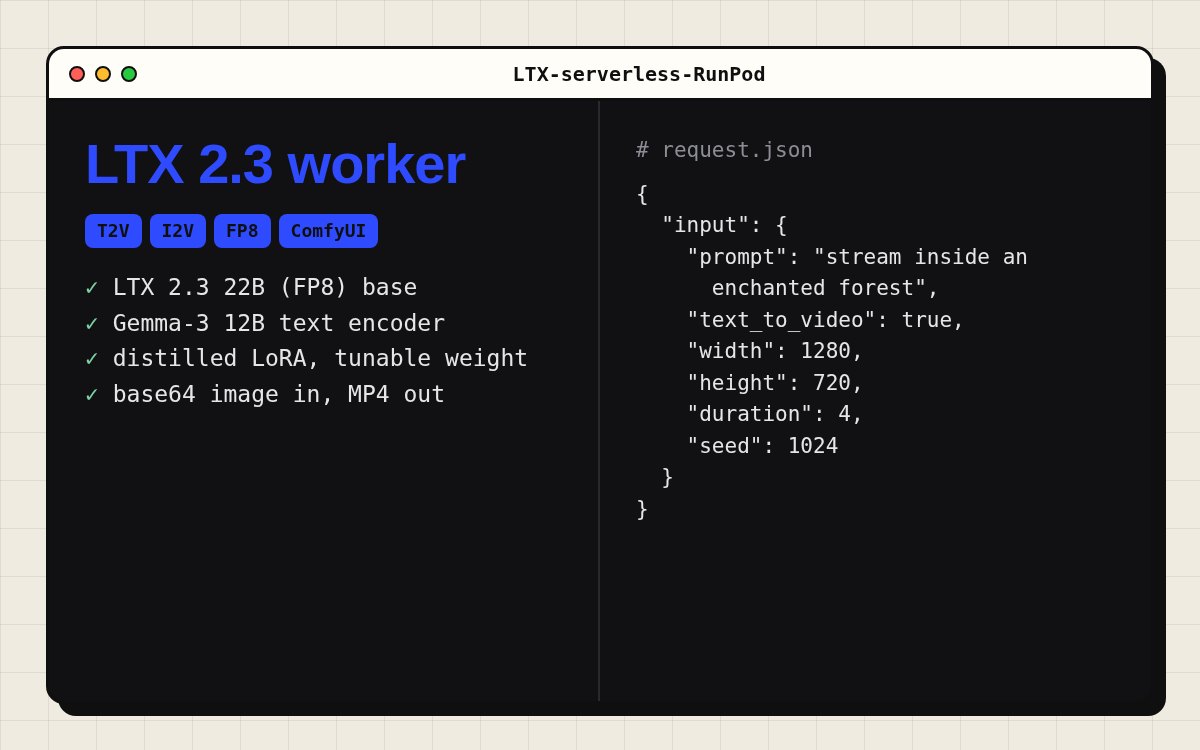This screenshot has height=750, width=1200.
Task: Click the green maximize window dot
Action: coord(129,74)
